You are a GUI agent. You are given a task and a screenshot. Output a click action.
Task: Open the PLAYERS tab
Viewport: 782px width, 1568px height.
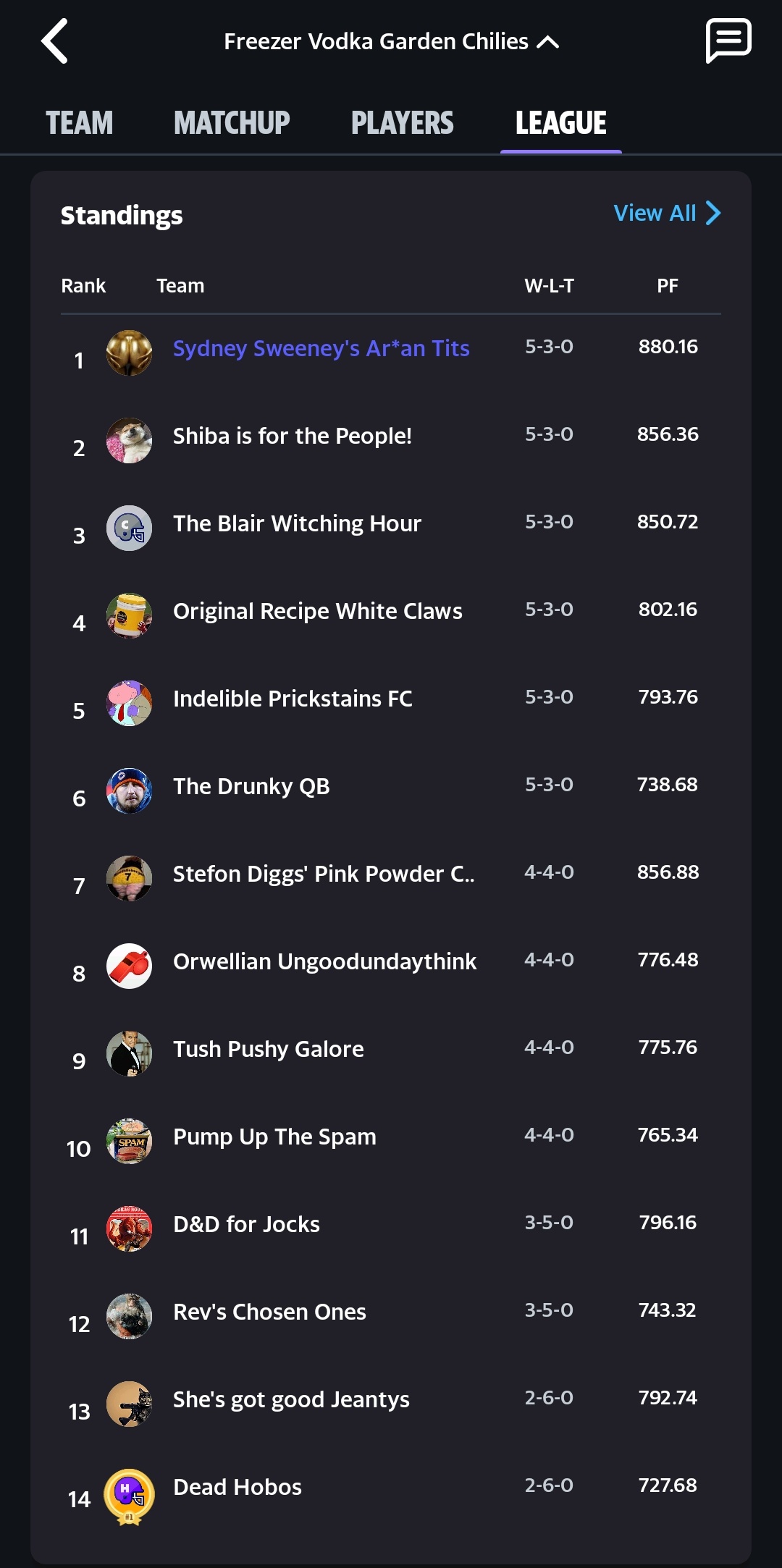coord(402,123)
